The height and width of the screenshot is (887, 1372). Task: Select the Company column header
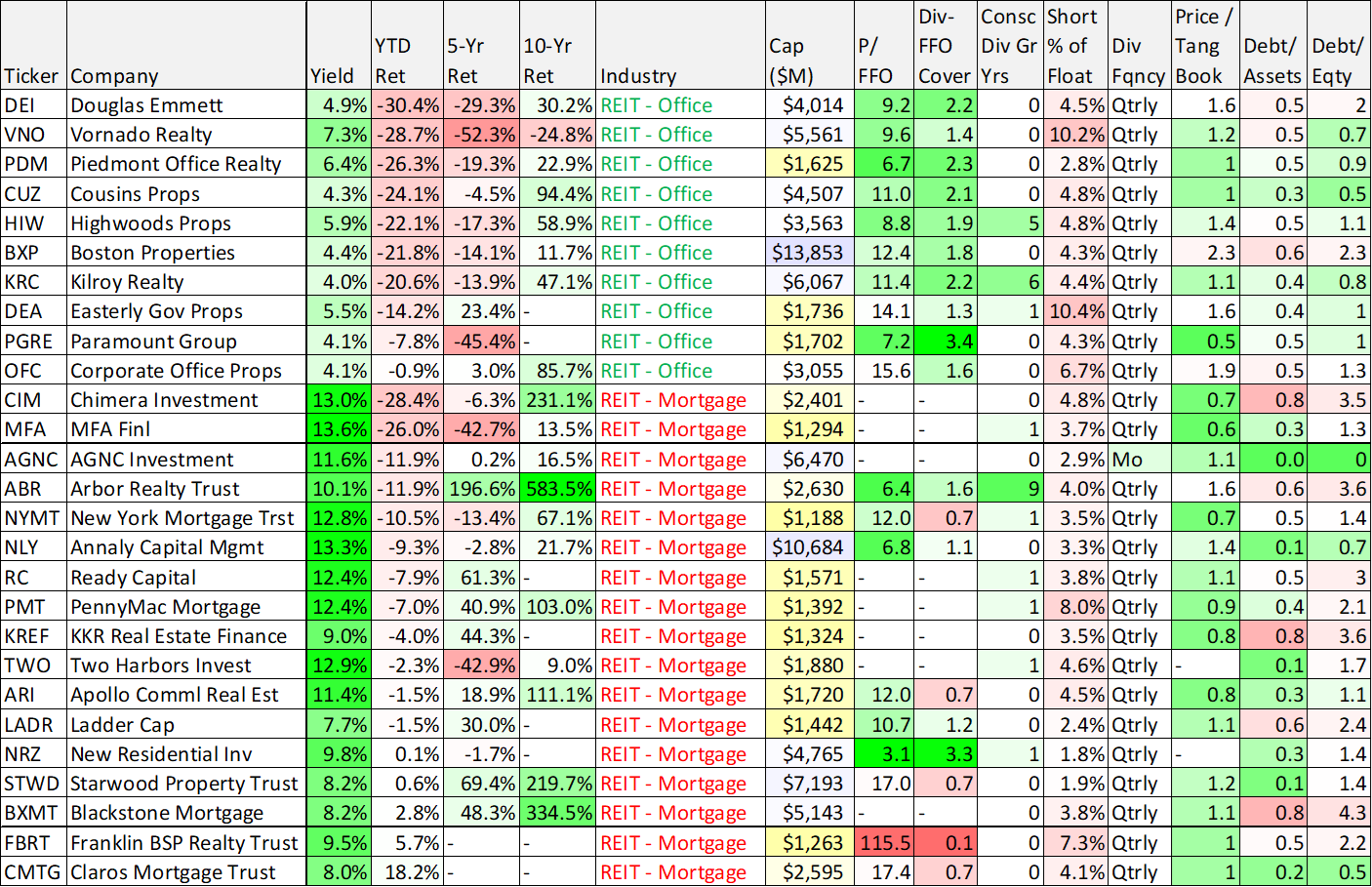tap(186, 46)
